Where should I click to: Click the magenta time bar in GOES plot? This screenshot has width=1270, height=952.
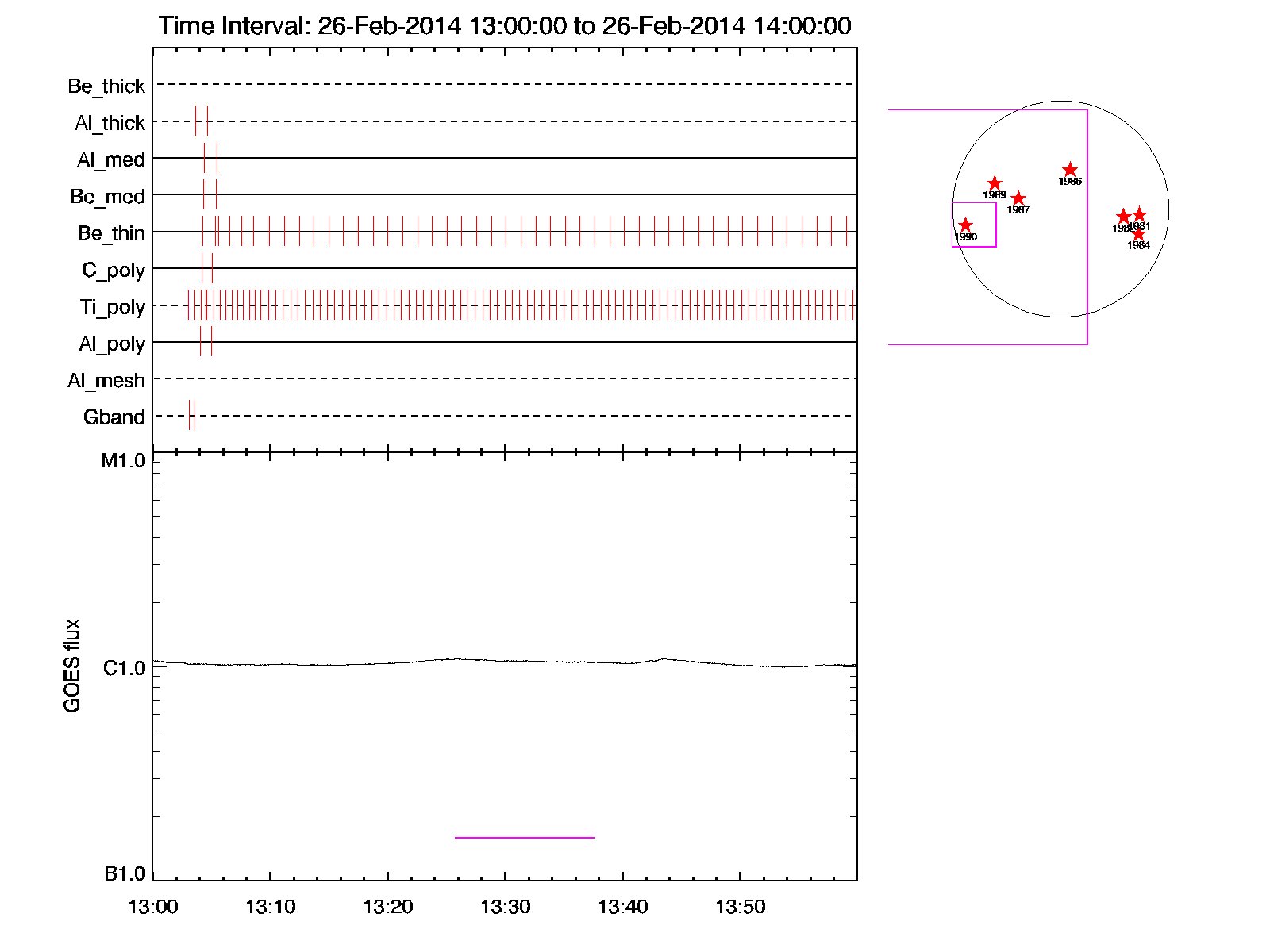tap(524, 837)
